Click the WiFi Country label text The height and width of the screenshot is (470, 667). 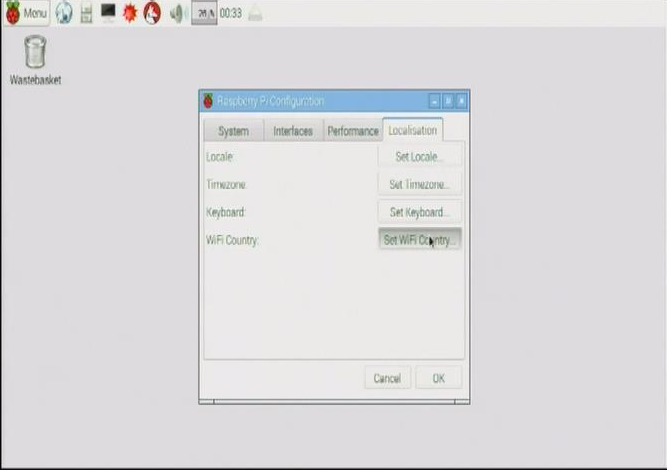(233, 240)
